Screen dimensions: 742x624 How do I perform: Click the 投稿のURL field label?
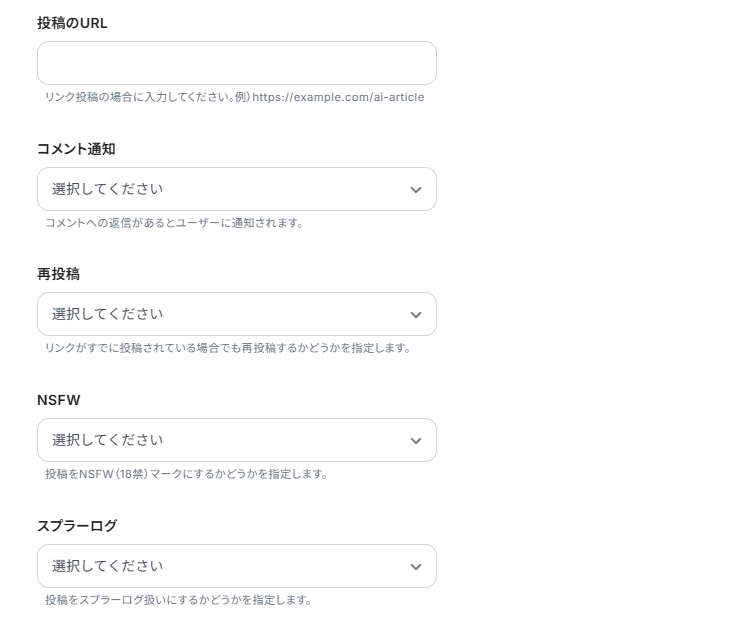72,23
